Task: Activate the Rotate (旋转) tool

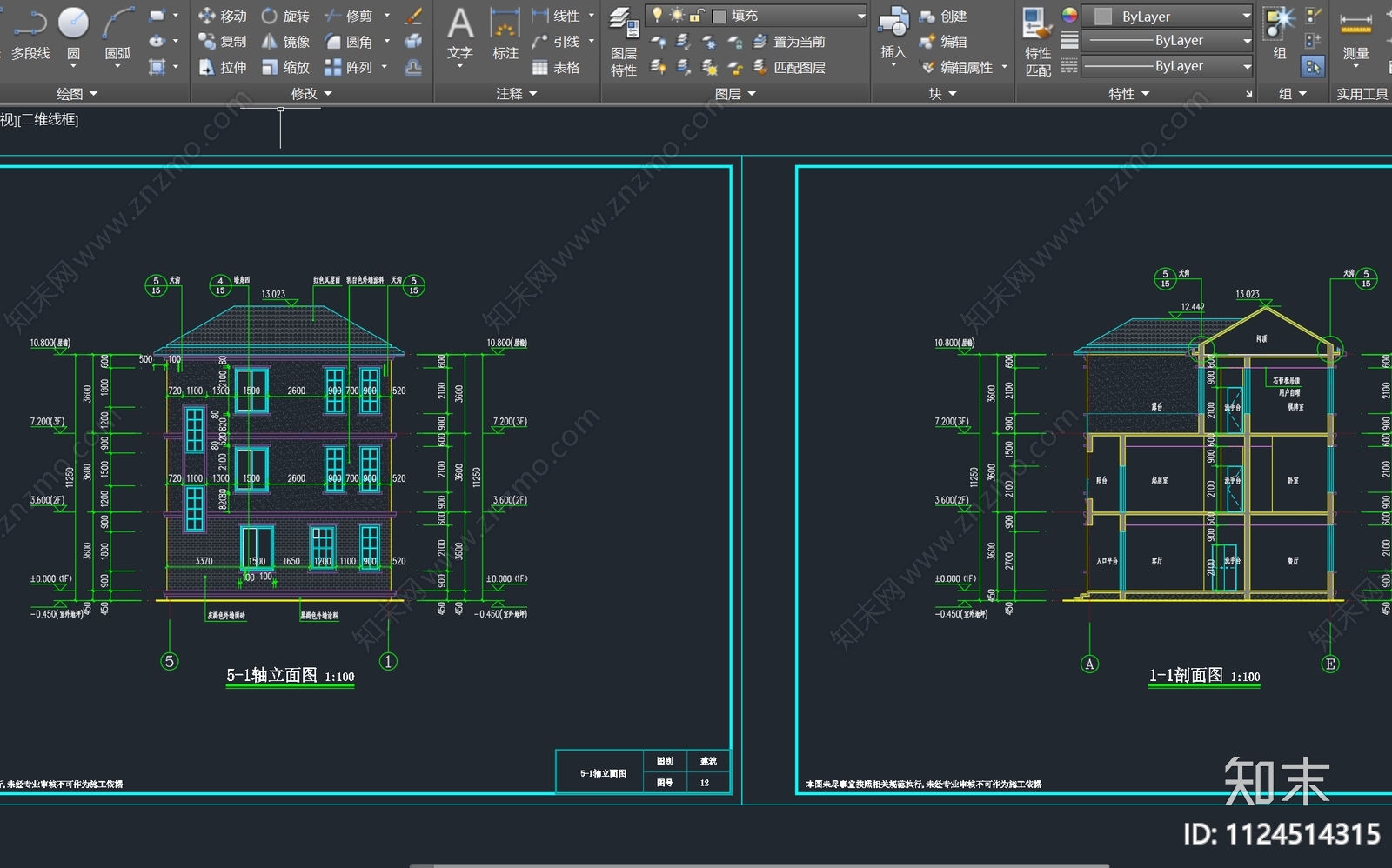Action: pos(285,16)
